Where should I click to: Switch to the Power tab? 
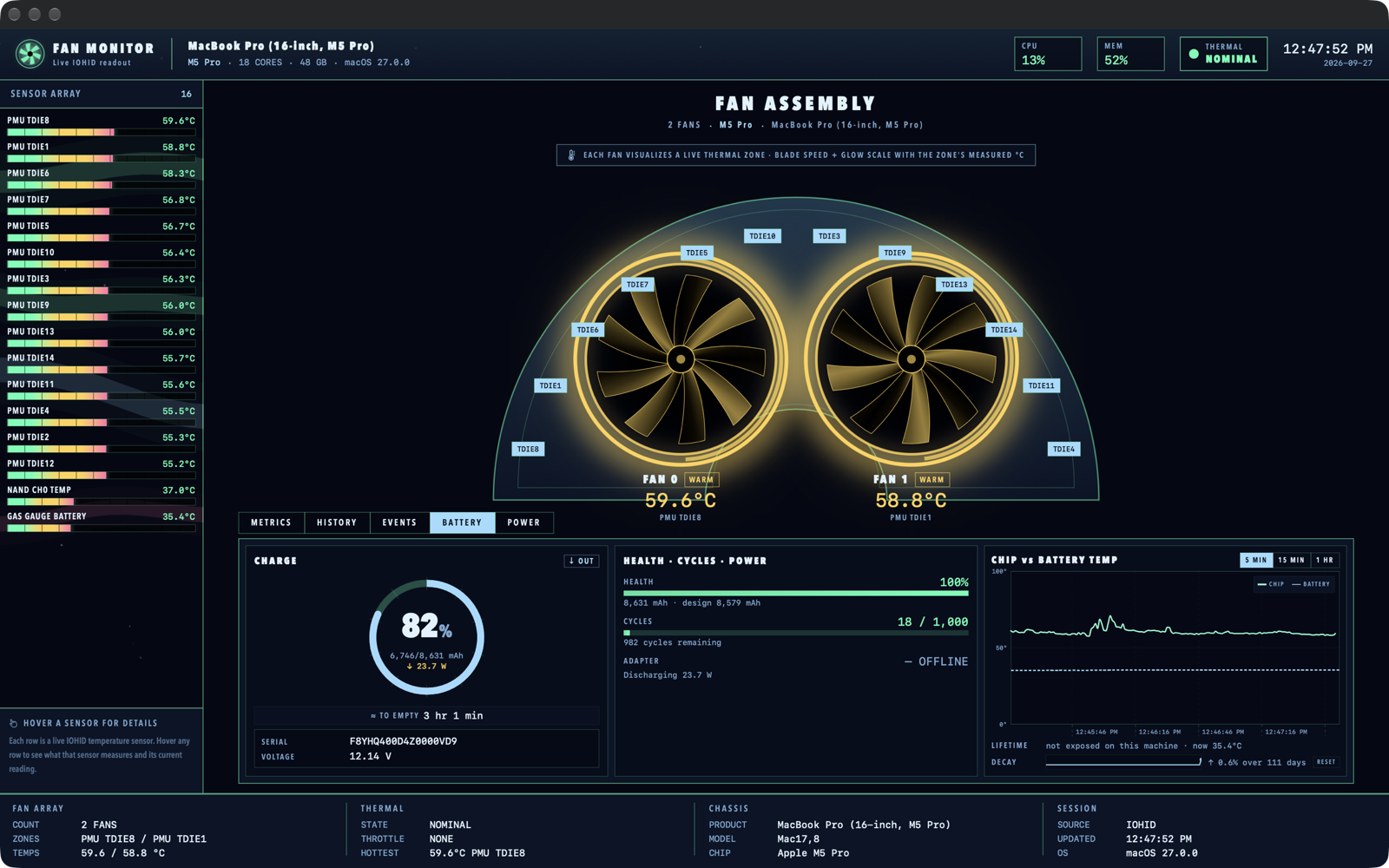[x=523, y=523]
